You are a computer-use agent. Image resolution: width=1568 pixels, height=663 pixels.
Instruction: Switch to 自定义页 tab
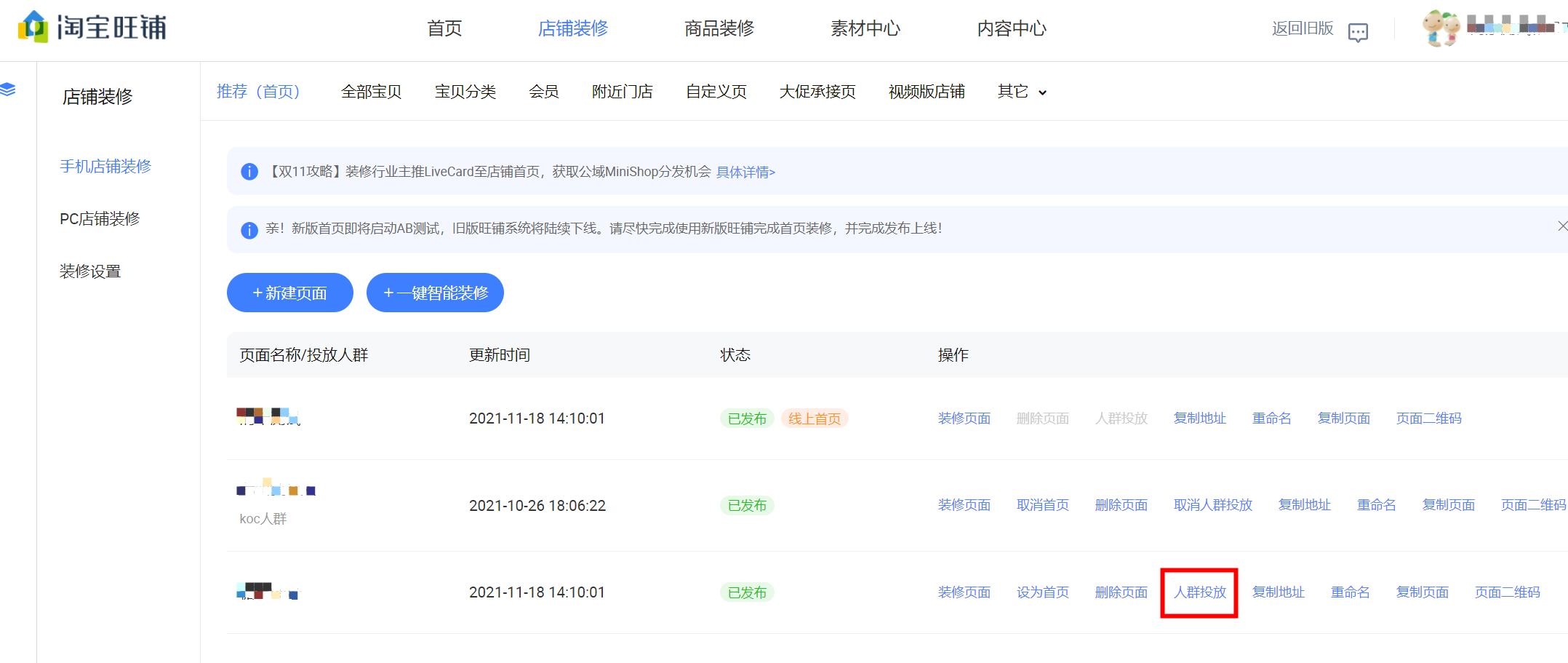point(716,92)
